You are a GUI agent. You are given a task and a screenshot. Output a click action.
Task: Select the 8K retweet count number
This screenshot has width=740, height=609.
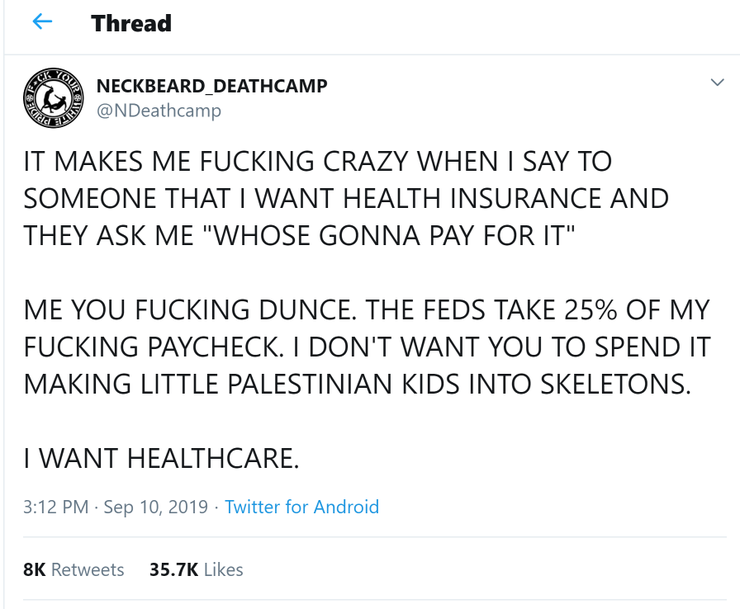pos(34,570)
